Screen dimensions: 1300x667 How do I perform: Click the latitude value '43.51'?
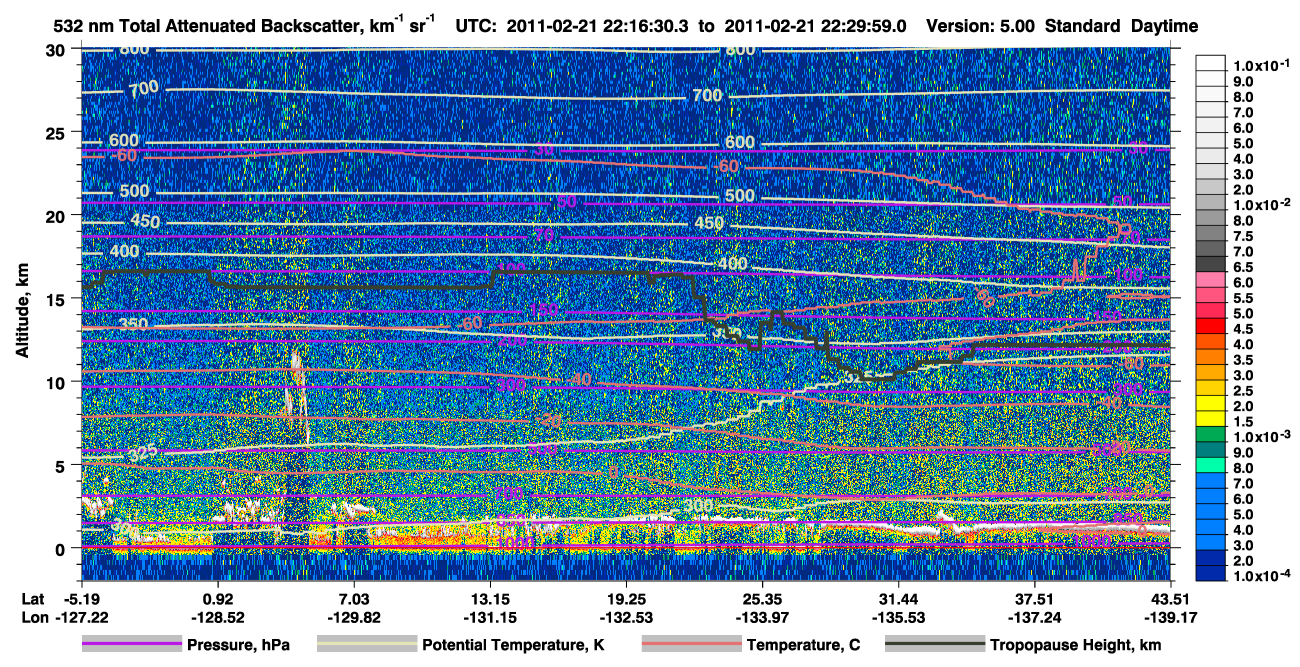1170,599
